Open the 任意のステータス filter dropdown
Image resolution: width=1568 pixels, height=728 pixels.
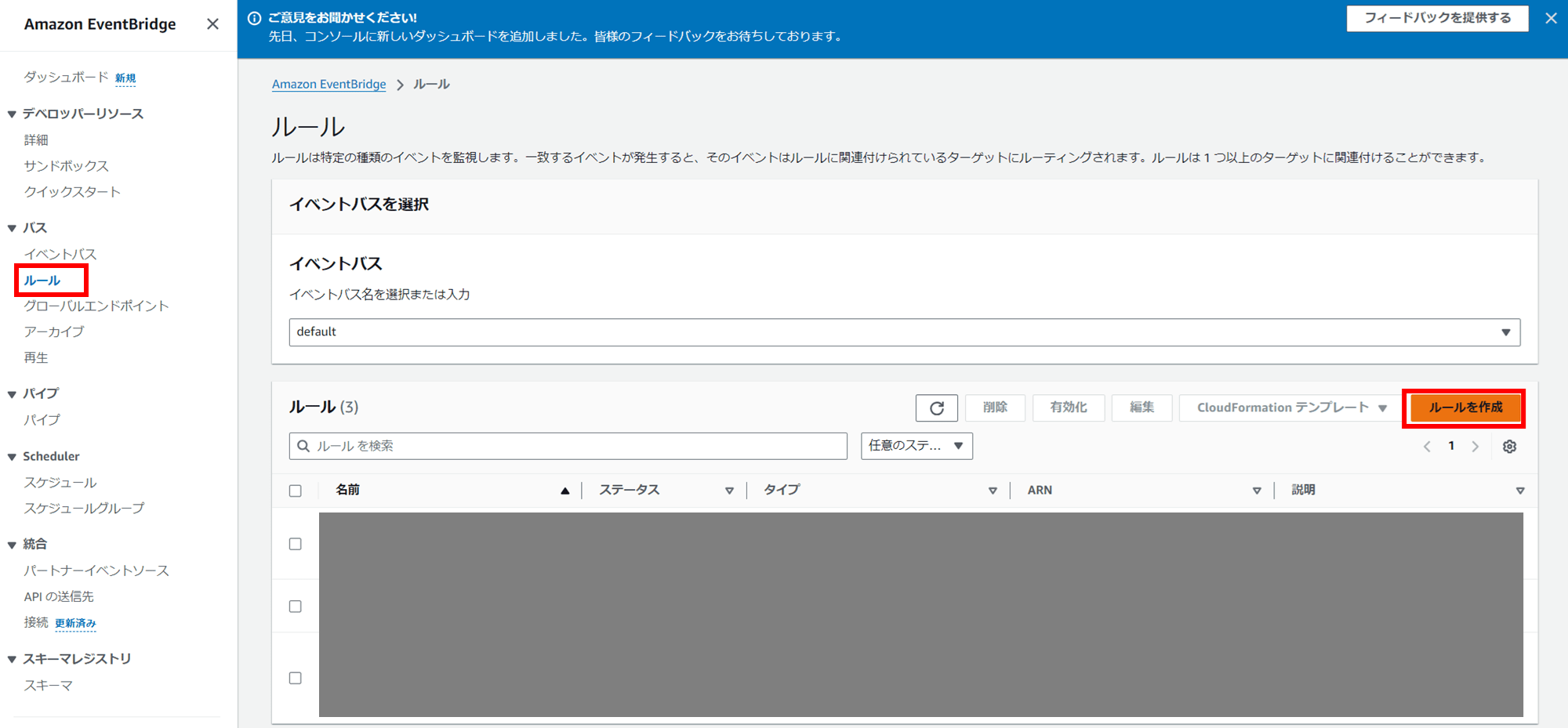coord(916,446)
